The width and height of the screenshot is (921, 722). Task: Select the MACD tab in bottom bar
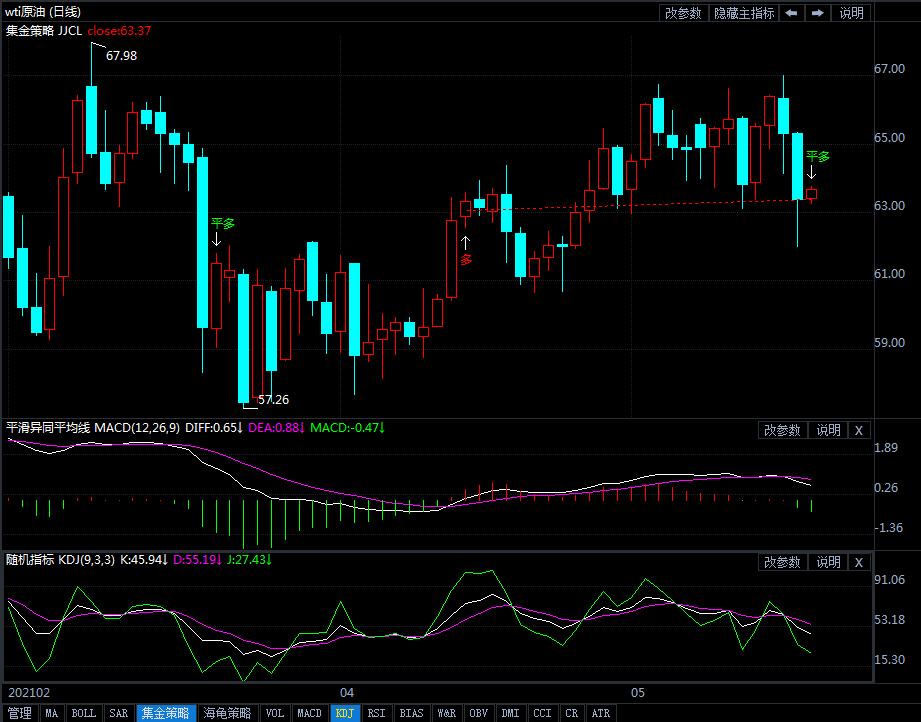pyautogui.click(x=309, y=713)
